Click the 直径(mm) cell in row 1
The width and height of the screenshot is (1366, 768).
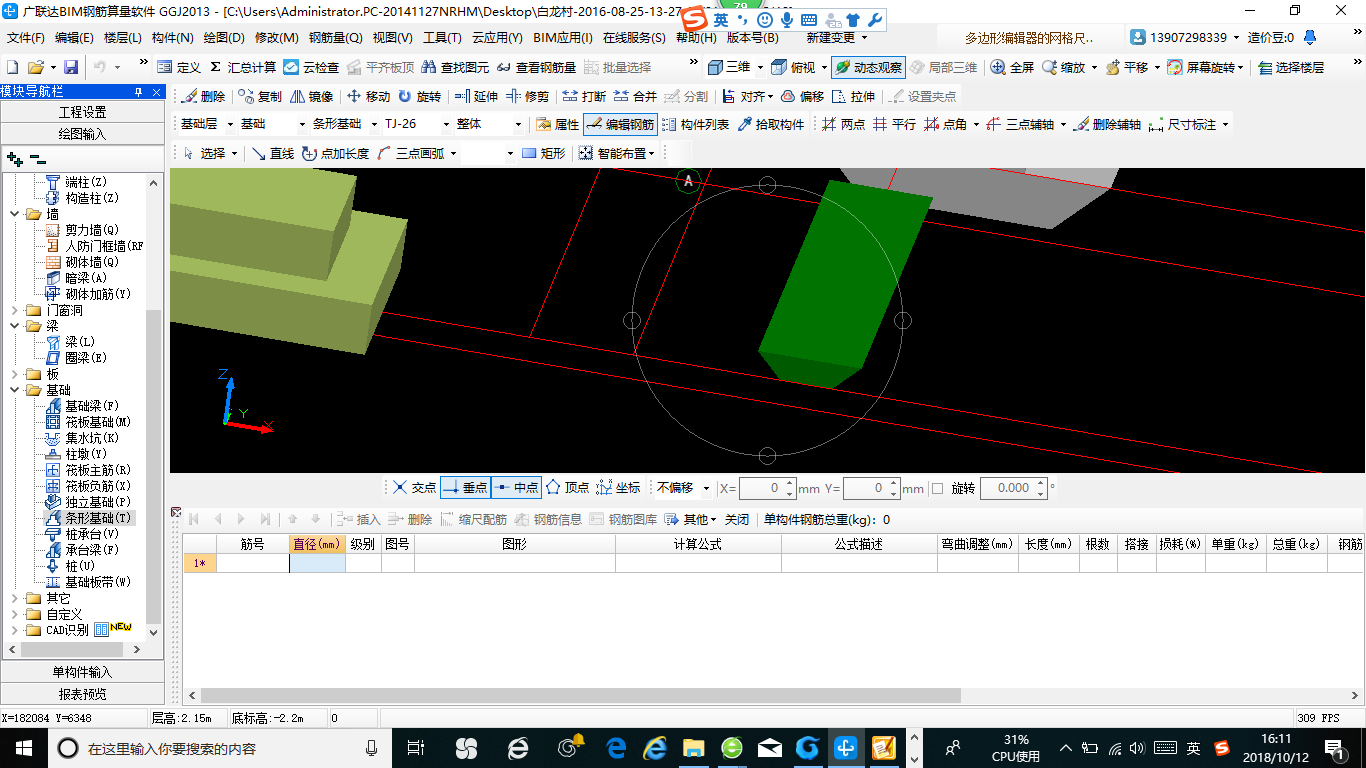317,563
